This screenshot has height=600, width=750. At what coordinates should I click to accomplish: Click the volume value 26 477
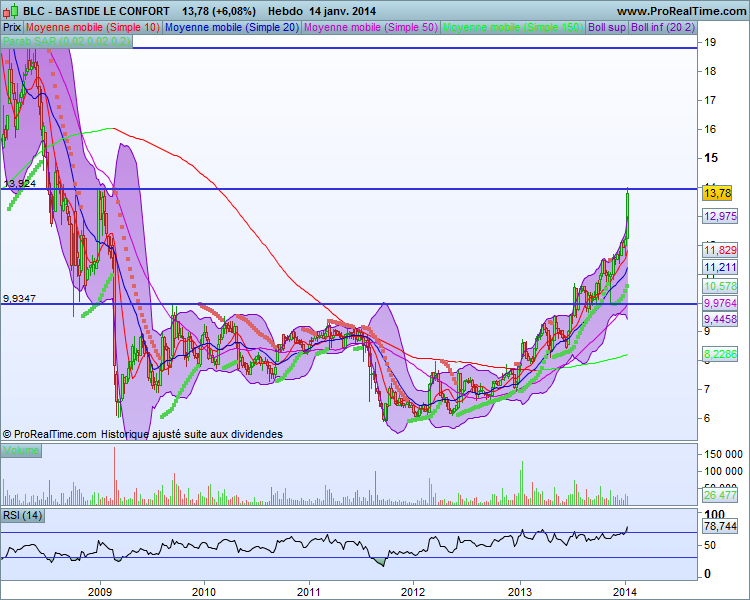pyautogui.click(x=720, y=495)
